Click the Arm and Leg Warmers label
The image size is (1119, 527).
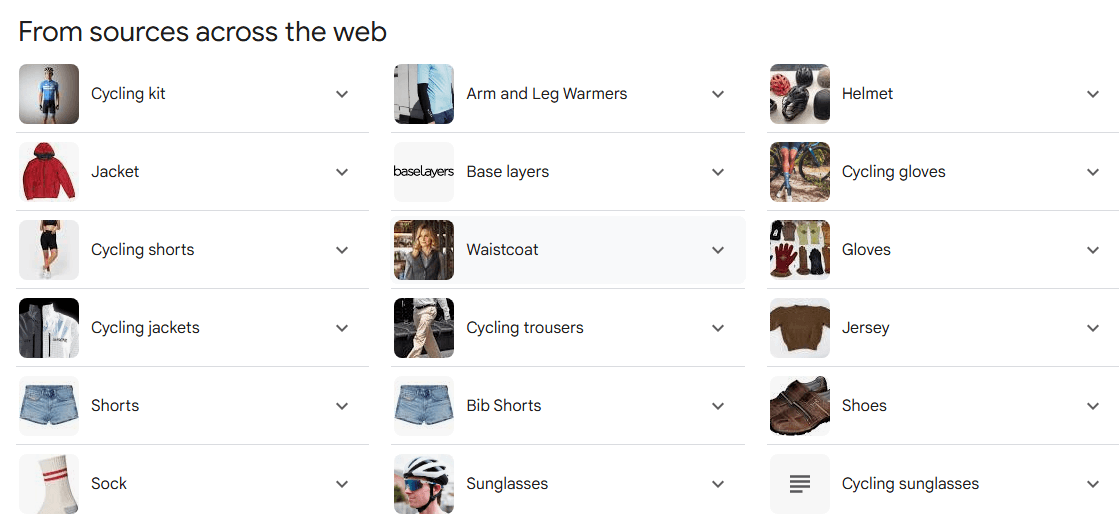tap(547, 94)
